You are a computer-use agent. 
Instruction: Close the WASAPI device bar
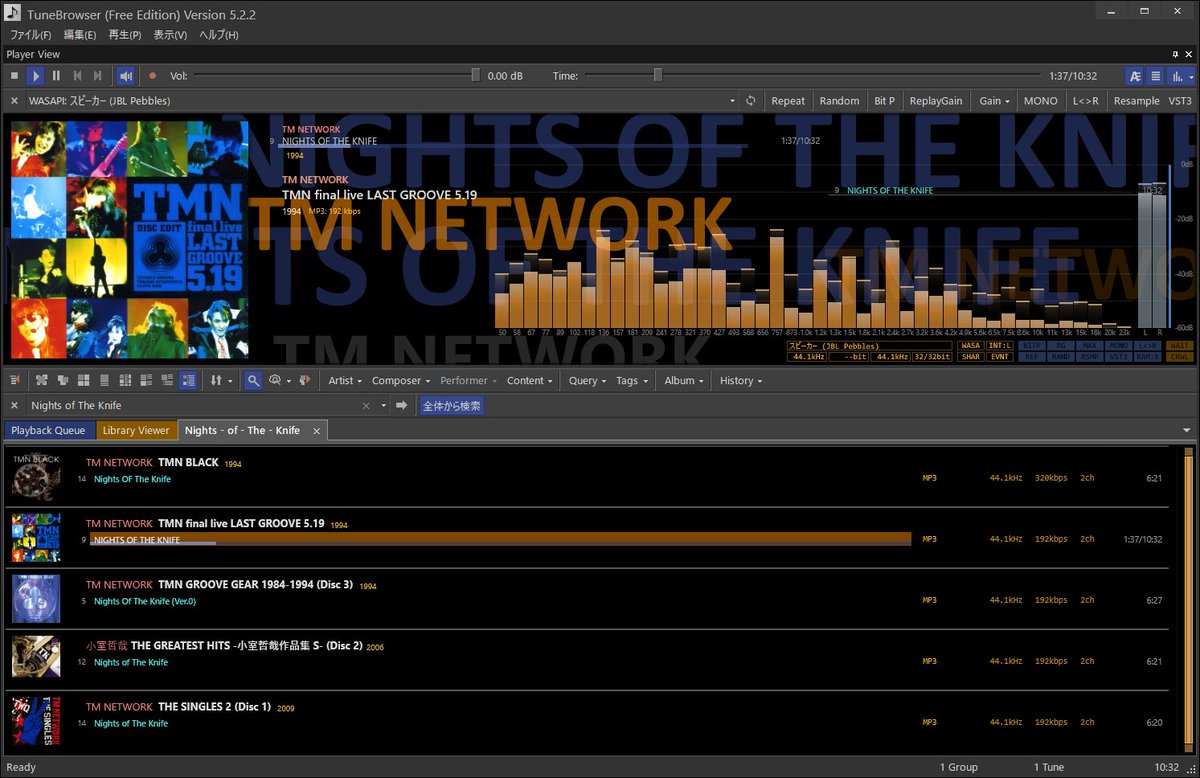pyautogui.click(x=15, y=101)
